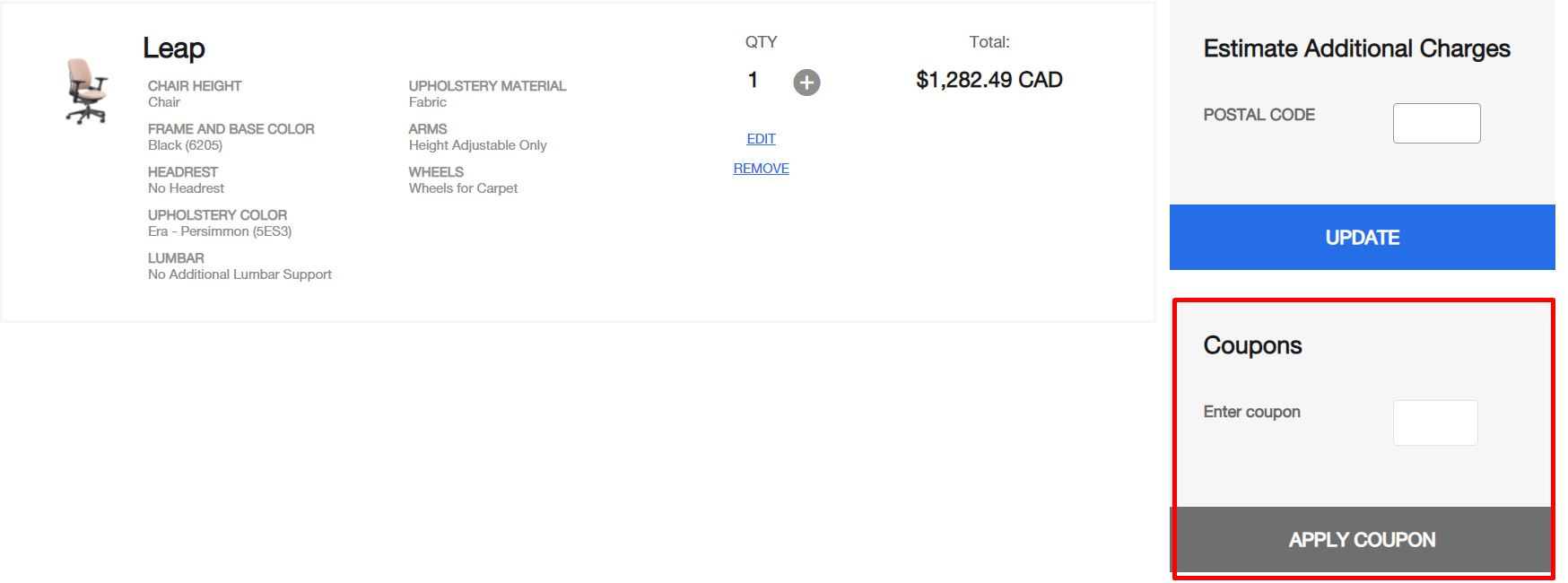Click the blue UPDATE button
This screenshot has height=583, width=1568.
pyautogui.click(x=1362, y=237)
